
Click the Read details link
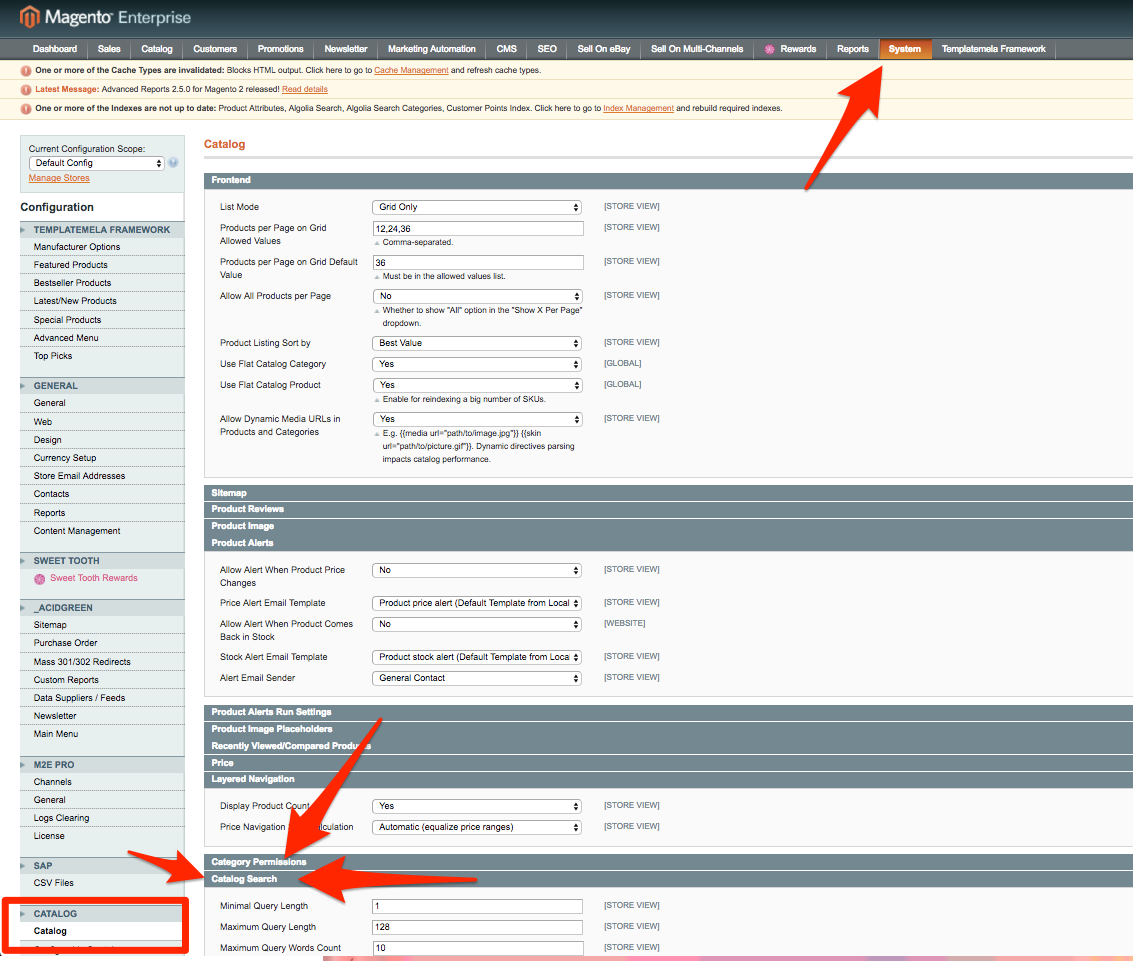pyautogui.click(x=305, y=90)
